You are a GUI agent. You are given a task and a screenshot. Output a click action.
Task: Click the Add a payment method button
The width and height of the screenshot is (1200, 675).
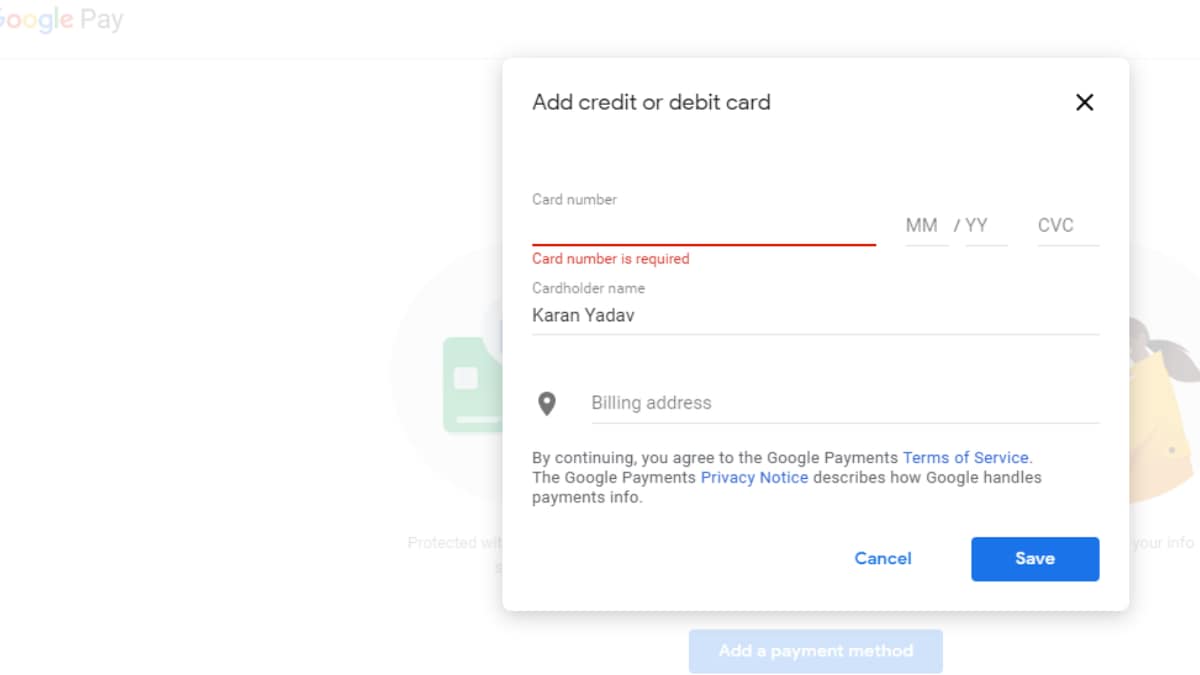pyautogui.click(x=815, y=651)
